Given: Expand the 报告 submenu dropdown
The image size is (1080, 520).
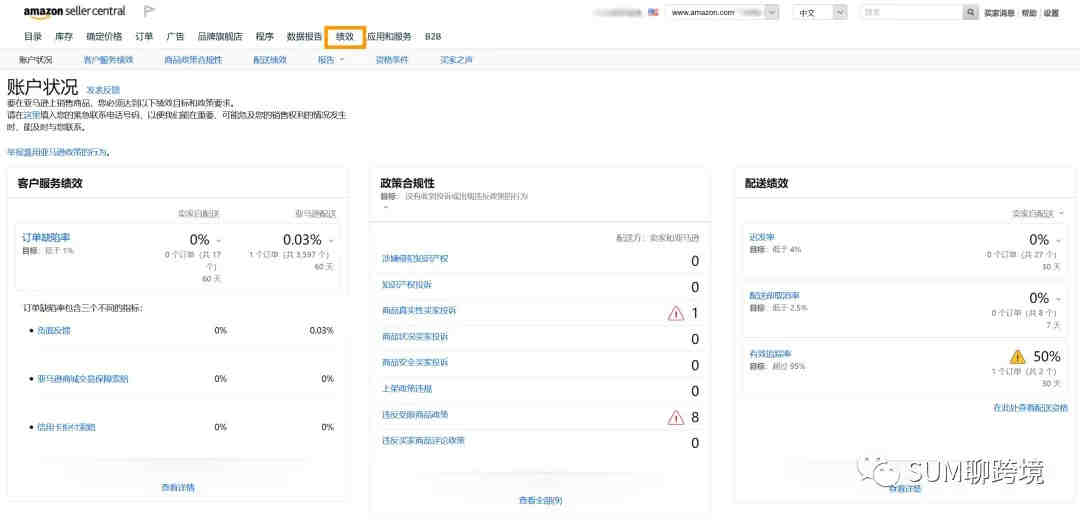Looking at the screenshot, I should coord(331,60).
